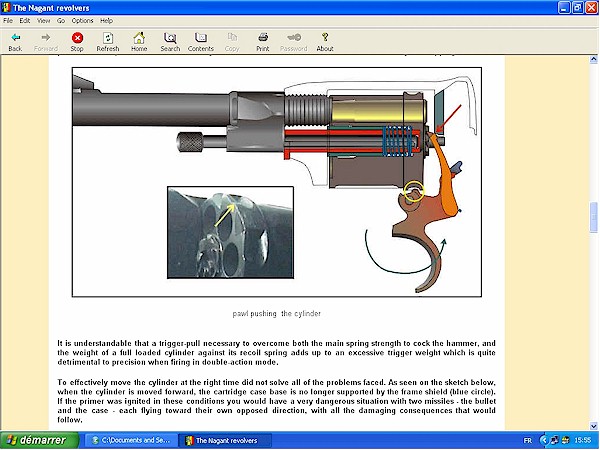Click the app icon in title bar

[x=6, y=7]
